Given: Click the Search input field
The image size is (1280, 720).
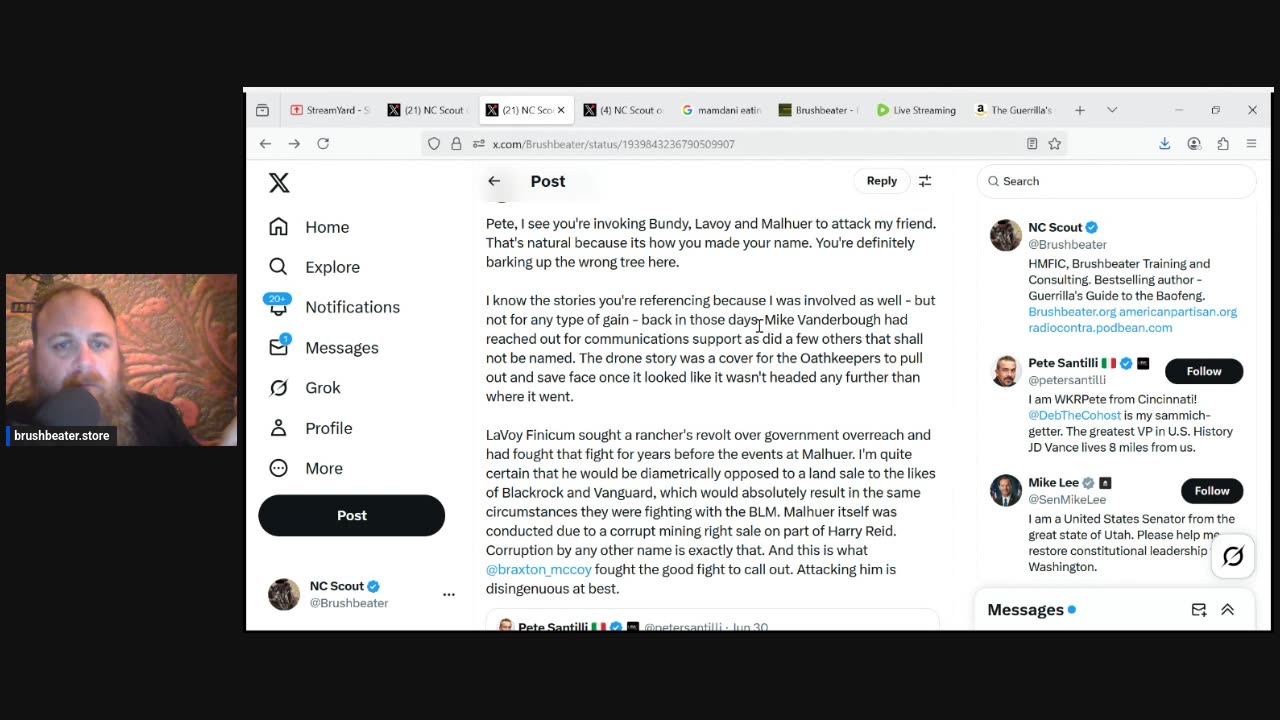Looking at the screenshot, I should (x=1116, y=181).
